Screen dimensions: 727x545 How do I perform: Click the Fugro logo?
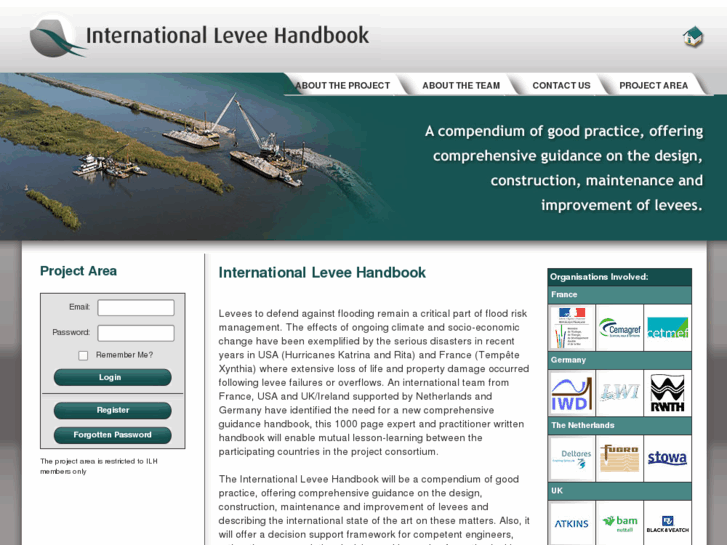(619, 459)
